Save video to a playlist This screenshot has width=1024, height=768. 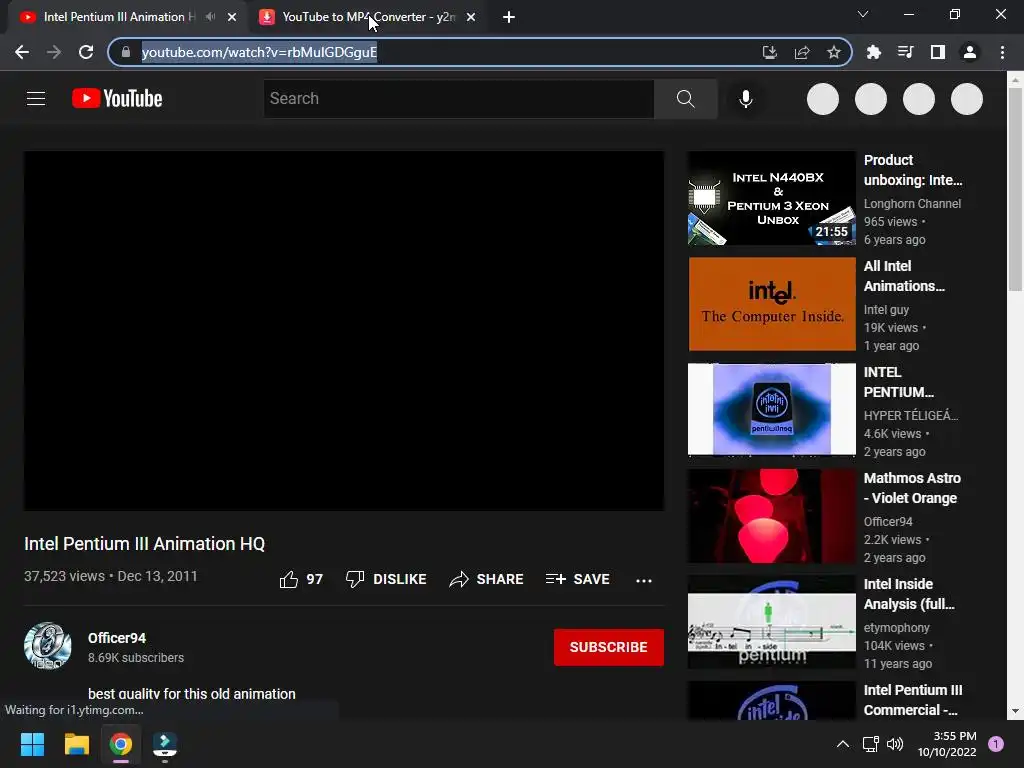coord(578,579)
